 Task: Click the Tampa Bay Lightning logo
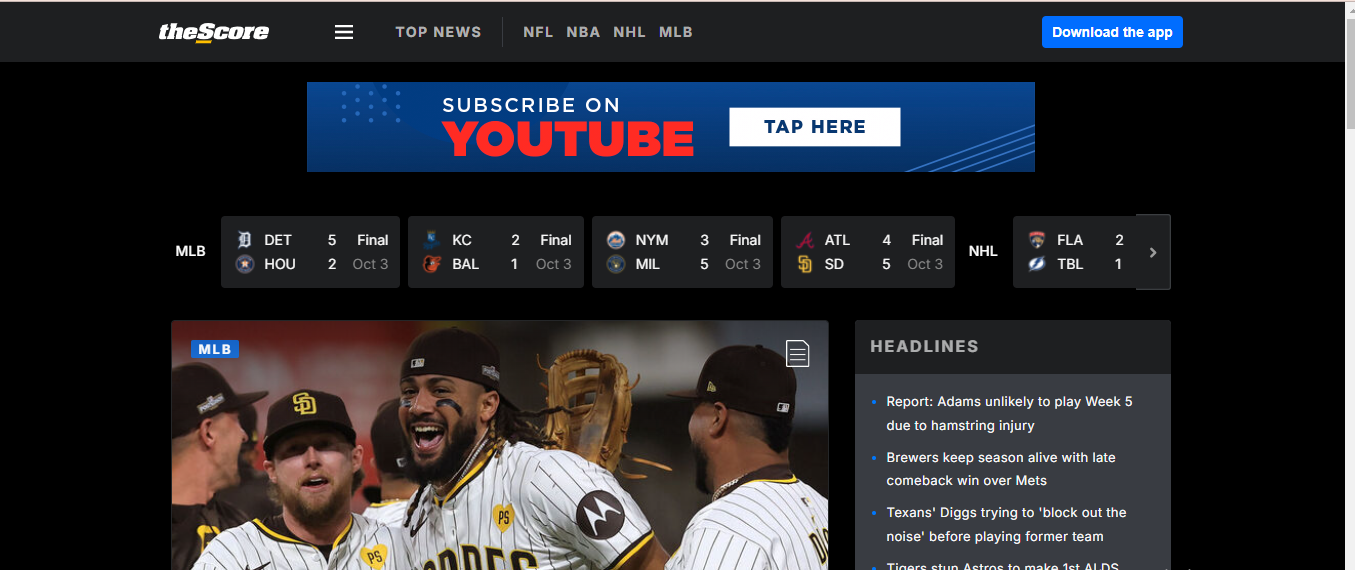[1037, 264]
